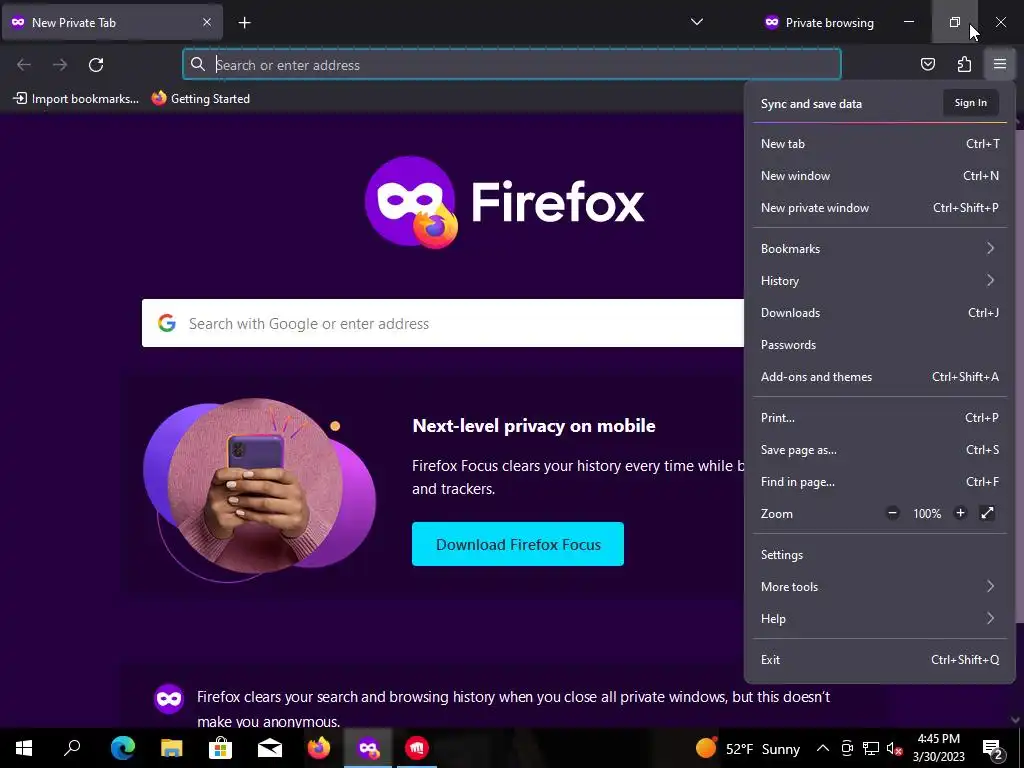1024x768 pixels.
Task: Click Sync and save data label
Action: [x=811, y=104]
